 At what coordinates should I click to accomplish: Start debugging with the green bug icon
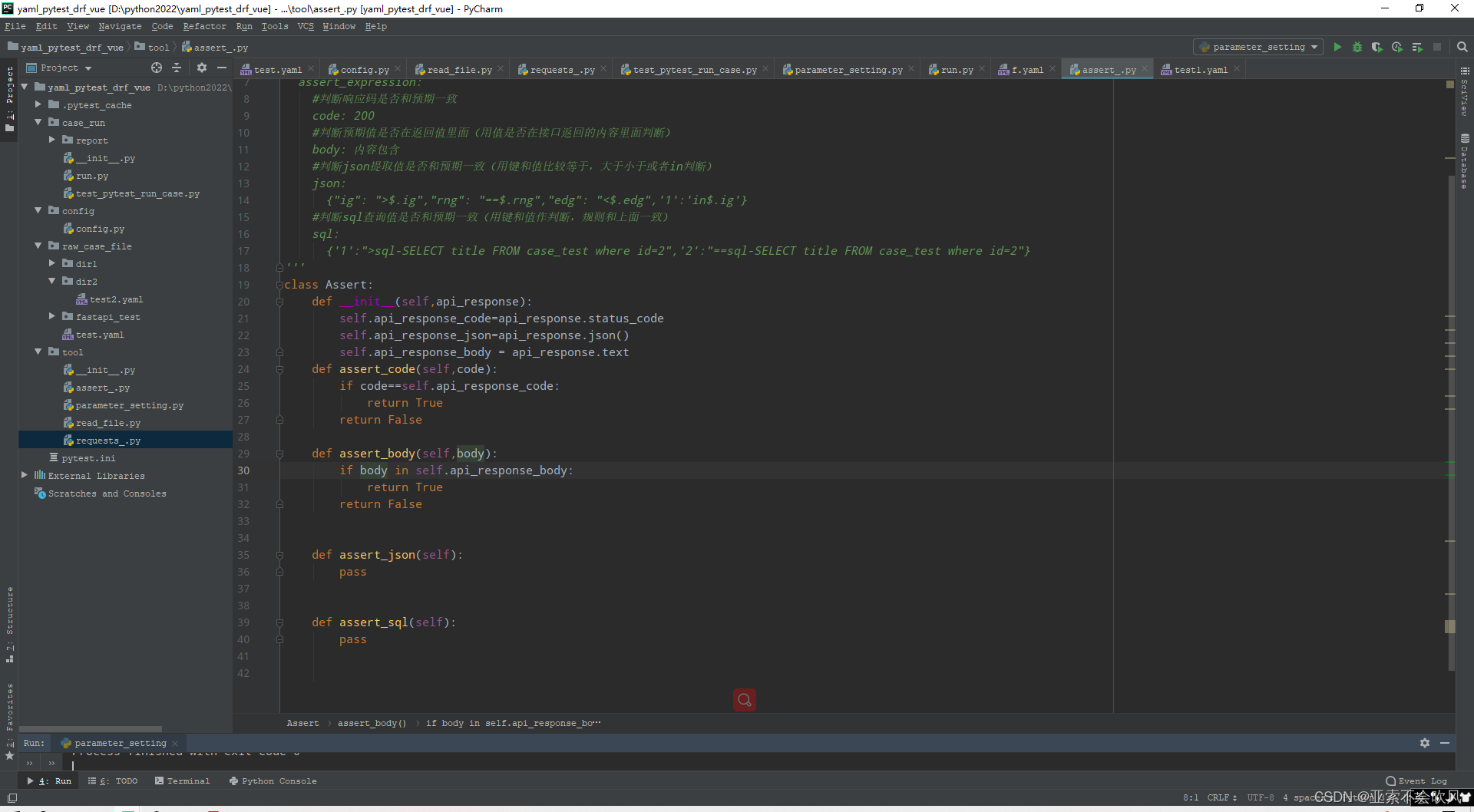tap(1357, 47)
